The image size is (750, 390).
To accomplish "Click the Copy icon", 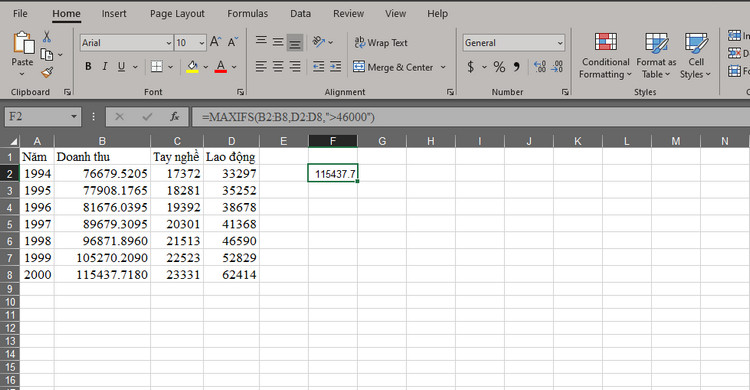I will [46, 55].
